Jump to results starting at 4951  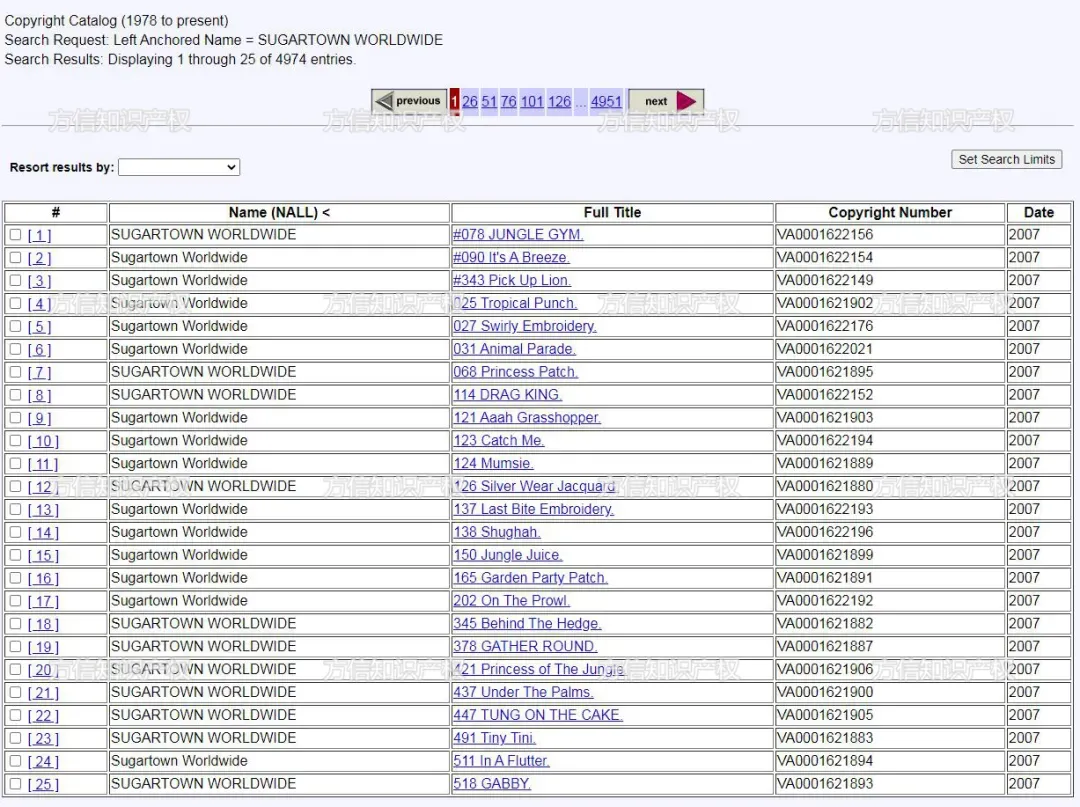[606, 101]
